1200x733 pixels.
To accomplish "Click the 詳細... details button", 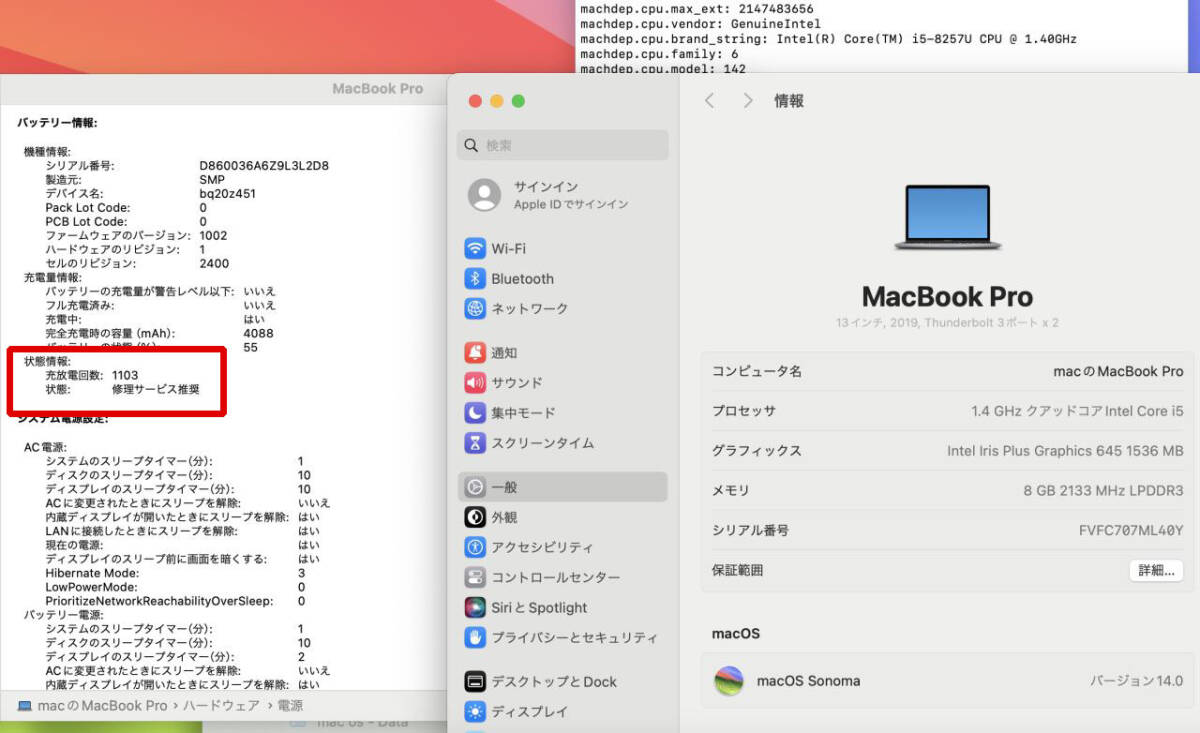I will point(1156,570).
